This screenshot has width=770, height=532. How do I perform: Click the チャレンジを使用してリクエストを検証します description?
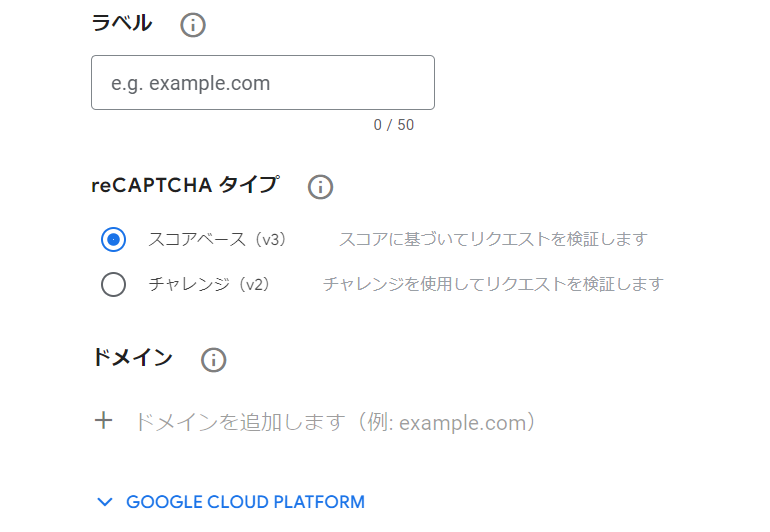pyautogui.click(x=493, y=284)
